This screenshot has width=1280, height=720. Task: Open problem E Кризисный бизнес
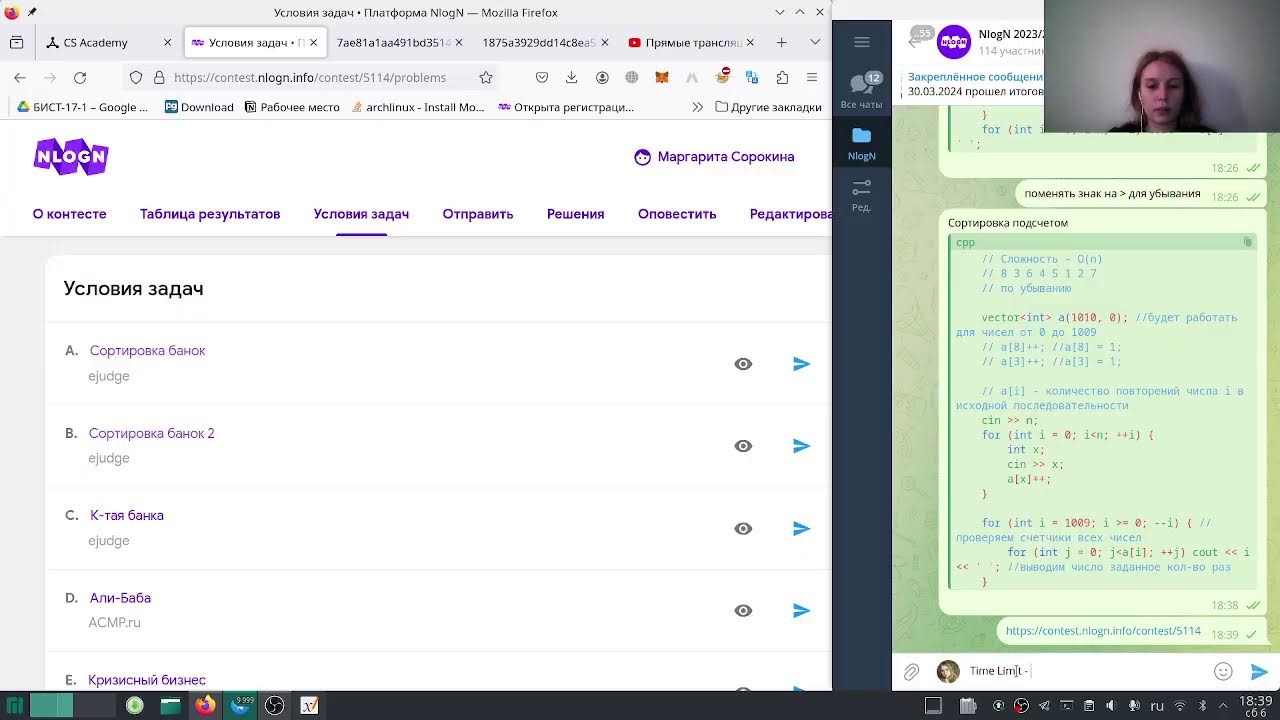pyautogui.click(x=147, y=680)
